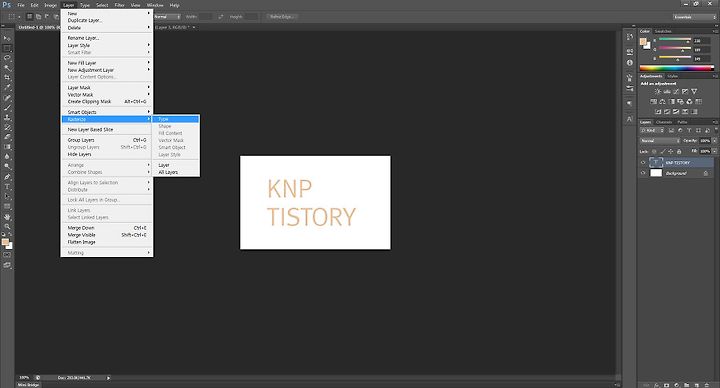Hide the Background layer eye icon
This screenshot has height=388, width=720.
(x=643, y=173)
